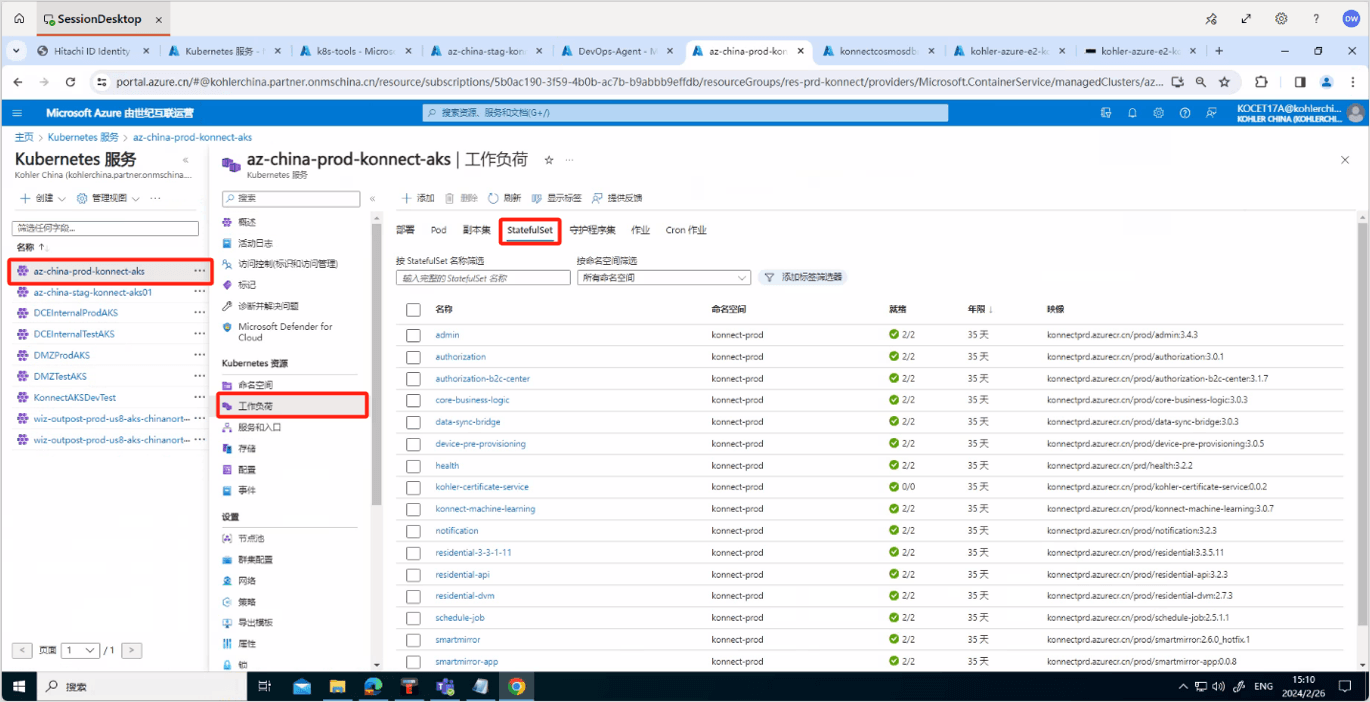Tick the checkbox beside health StatefulSet

pos(414,465)
